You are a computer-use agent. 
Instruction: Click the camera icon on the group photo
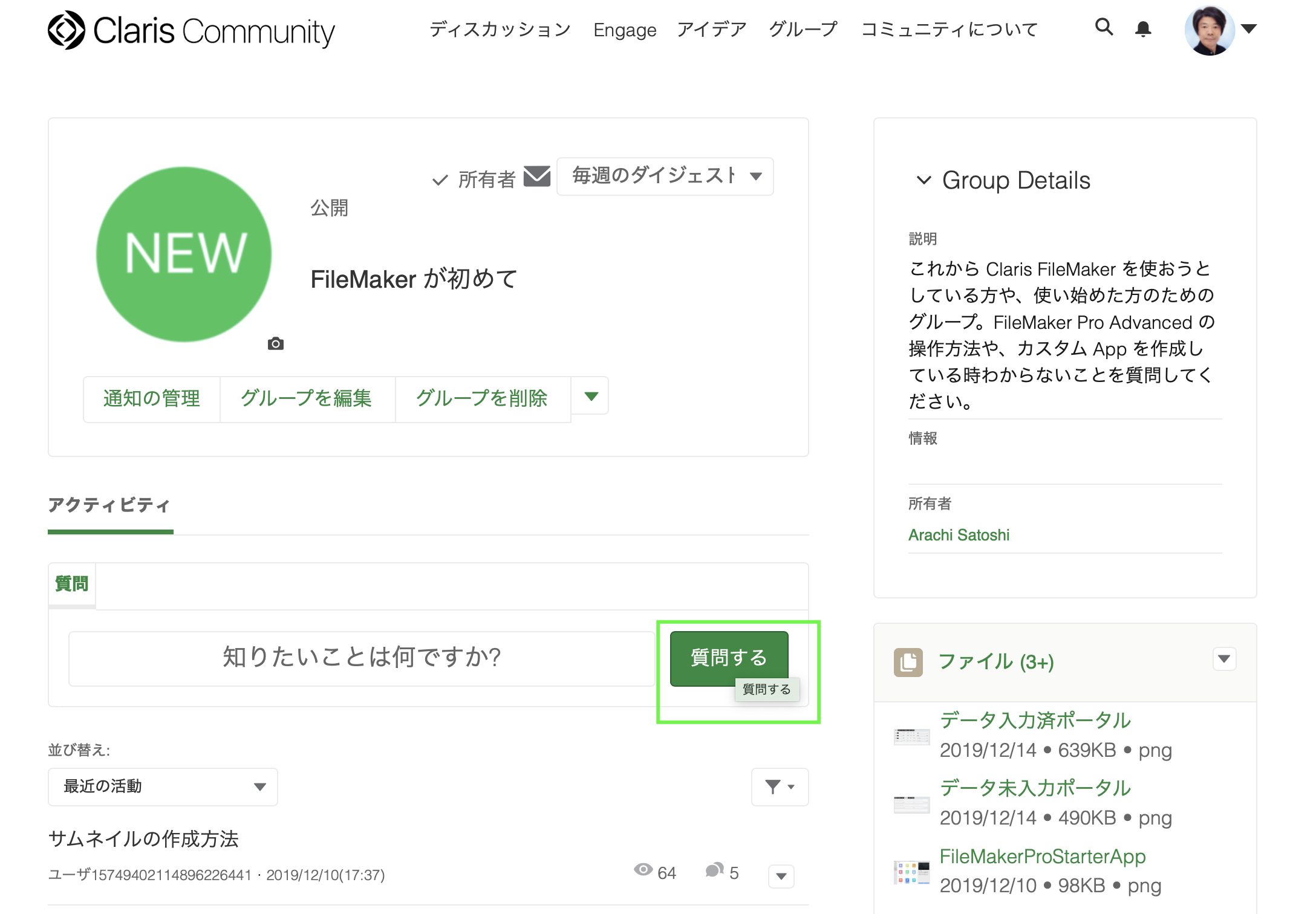point(276,344)
